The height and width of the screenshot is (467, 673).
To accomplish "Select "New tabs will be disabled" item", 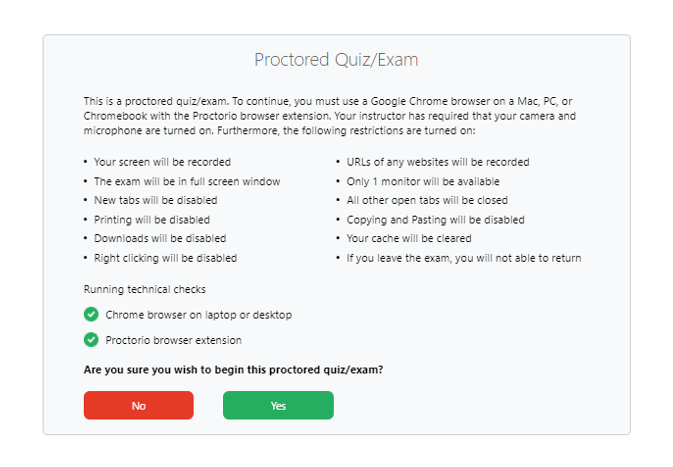I will [x=155, y=200].
